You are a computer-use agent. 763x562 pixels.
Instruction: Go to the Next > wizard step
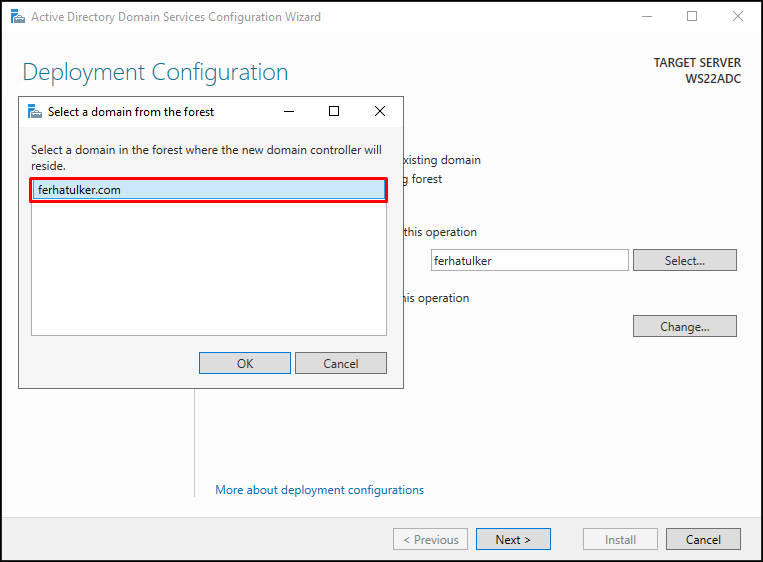[513, 540]
